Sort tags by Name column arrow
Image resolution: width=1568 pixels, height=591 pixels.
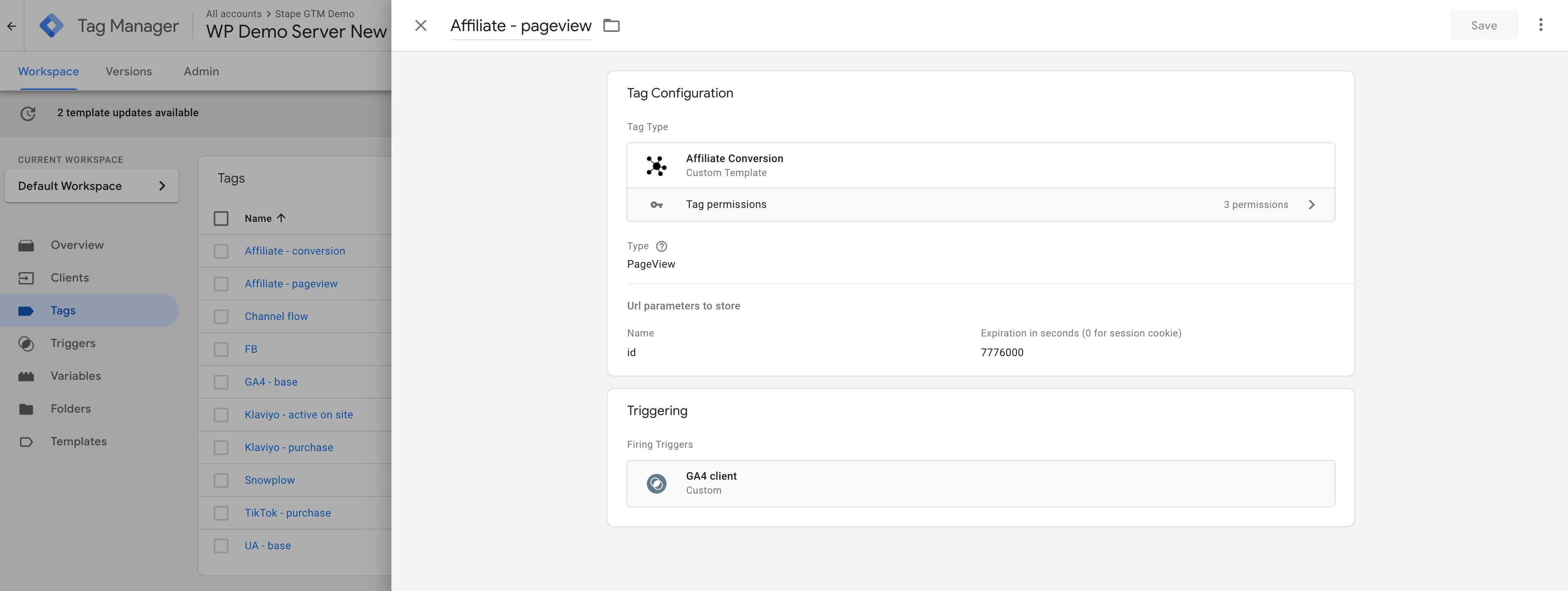click(x=281, y=218)
